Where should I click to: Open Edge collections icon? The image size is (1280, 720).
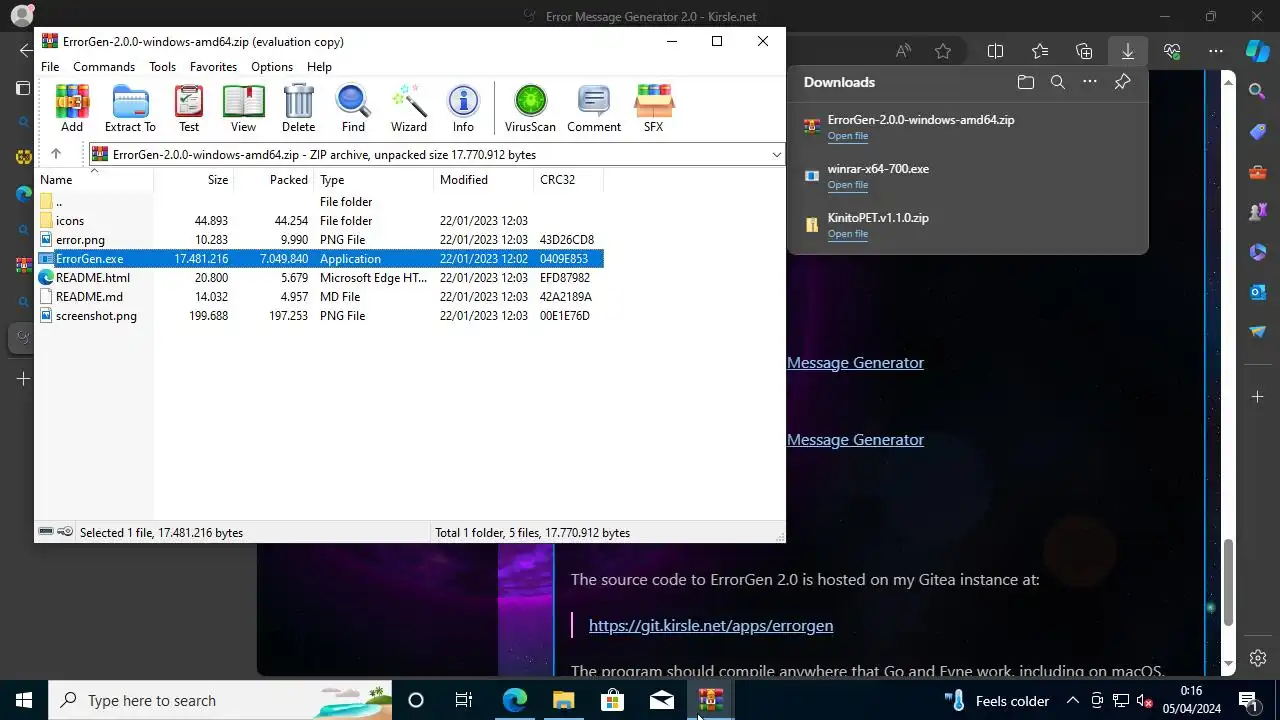[x=1084, y=51]
